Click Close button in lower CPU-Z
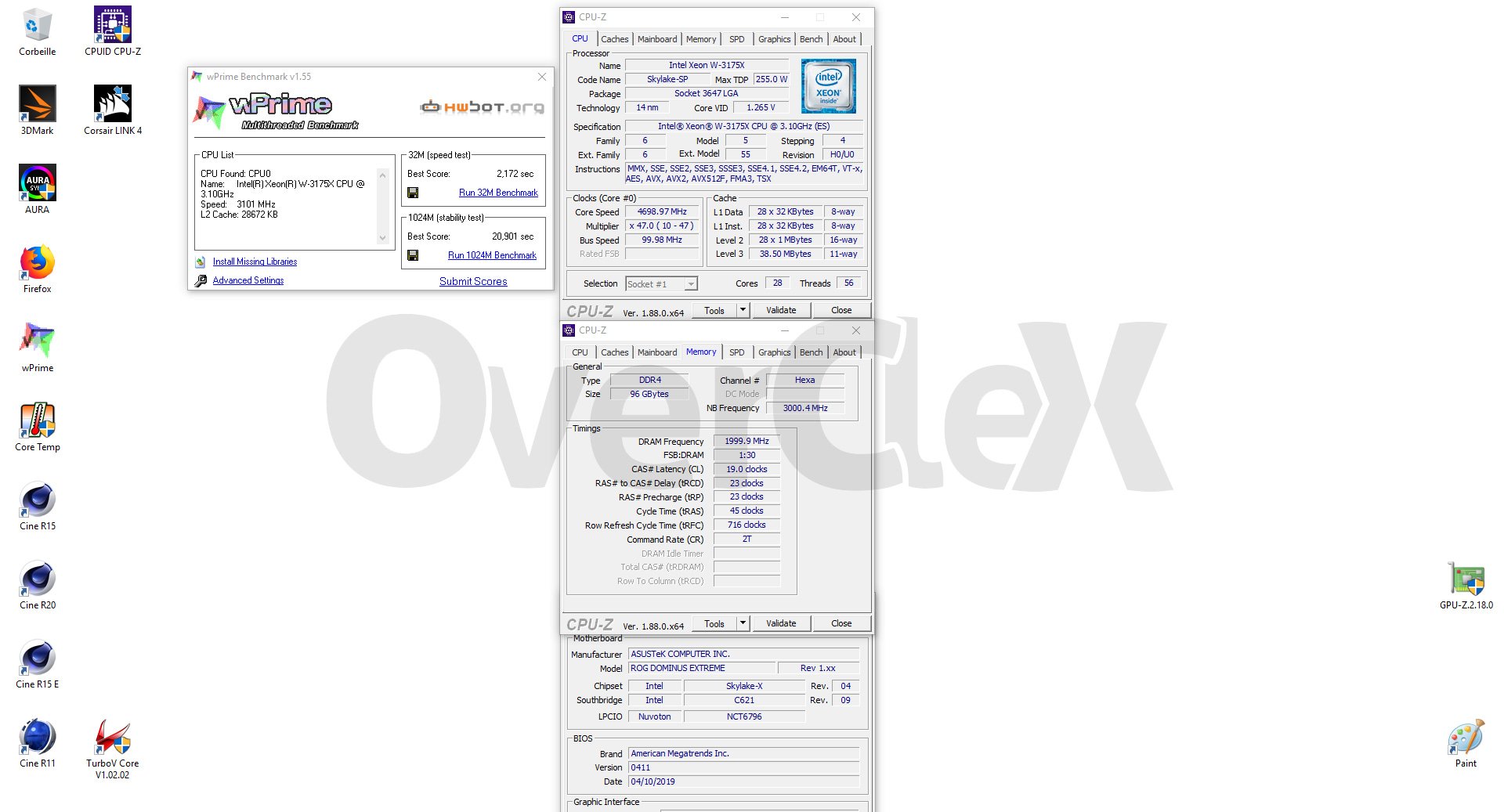 (x=841, y=623)
